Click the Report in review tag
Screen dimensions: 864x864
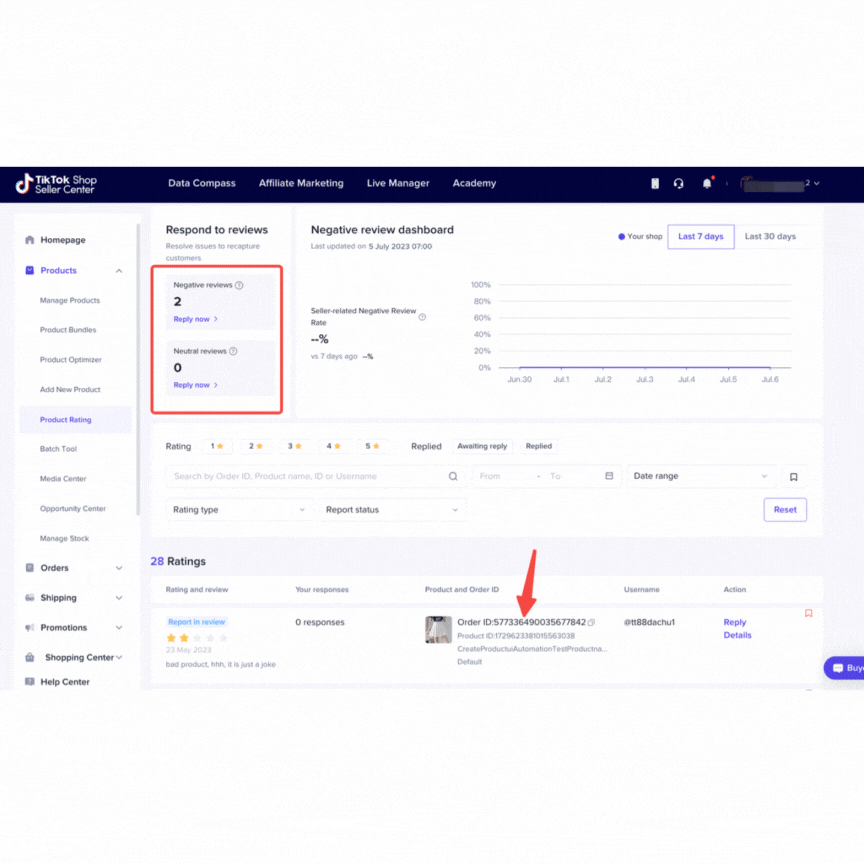(x=197, y=622)
